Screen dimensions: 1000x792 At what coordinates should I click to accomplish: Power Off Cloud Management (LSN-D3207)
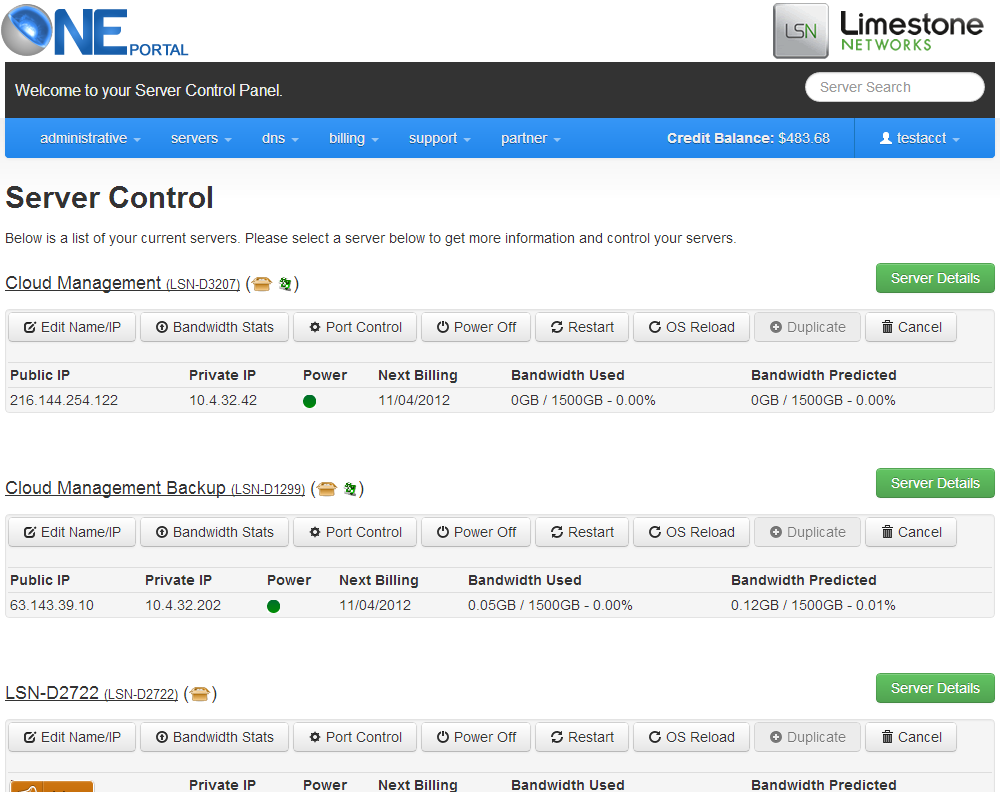(x=476, y=327)
